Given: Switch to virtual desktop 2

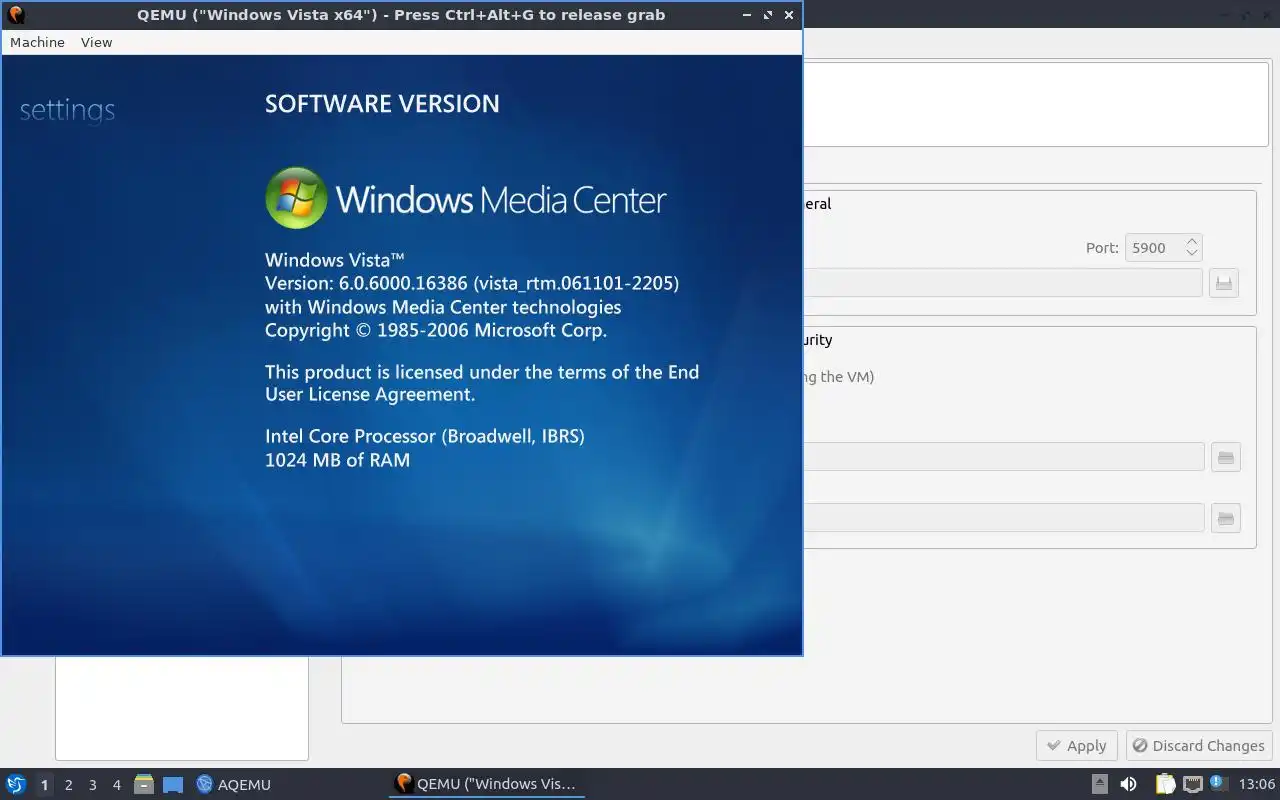Looking at the screenshot, I should (x=68, y=785).
